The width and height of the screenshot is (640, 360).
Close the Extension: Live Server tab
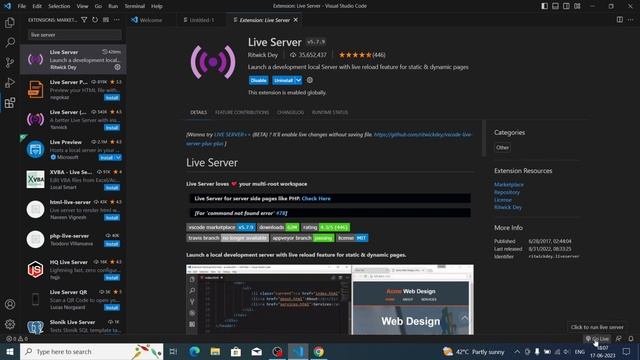(x=296, y=20)
